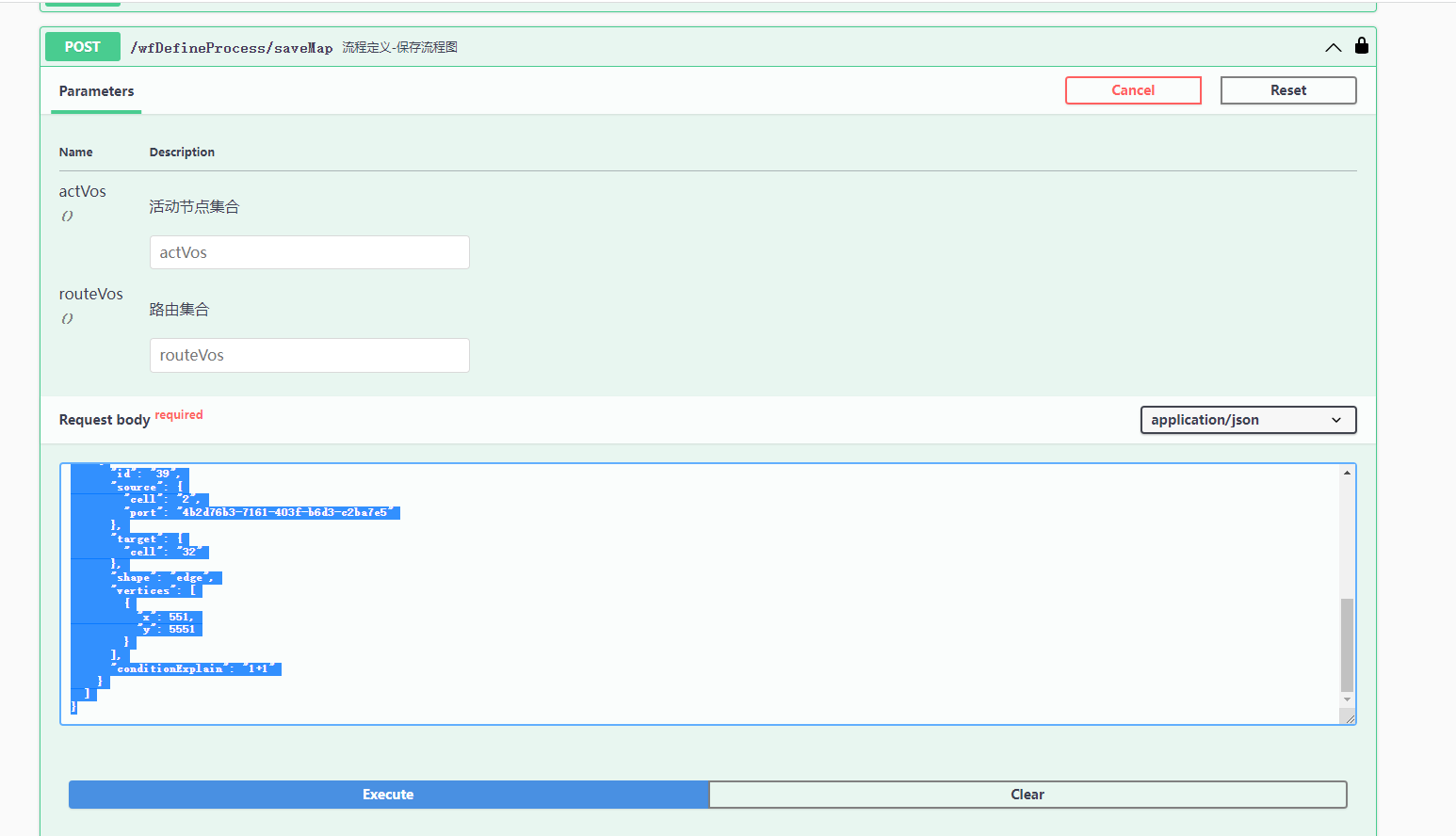Screen dimensions: 1456x836
Task: Select the Parameters tab
Action: [x=96, y=91]
